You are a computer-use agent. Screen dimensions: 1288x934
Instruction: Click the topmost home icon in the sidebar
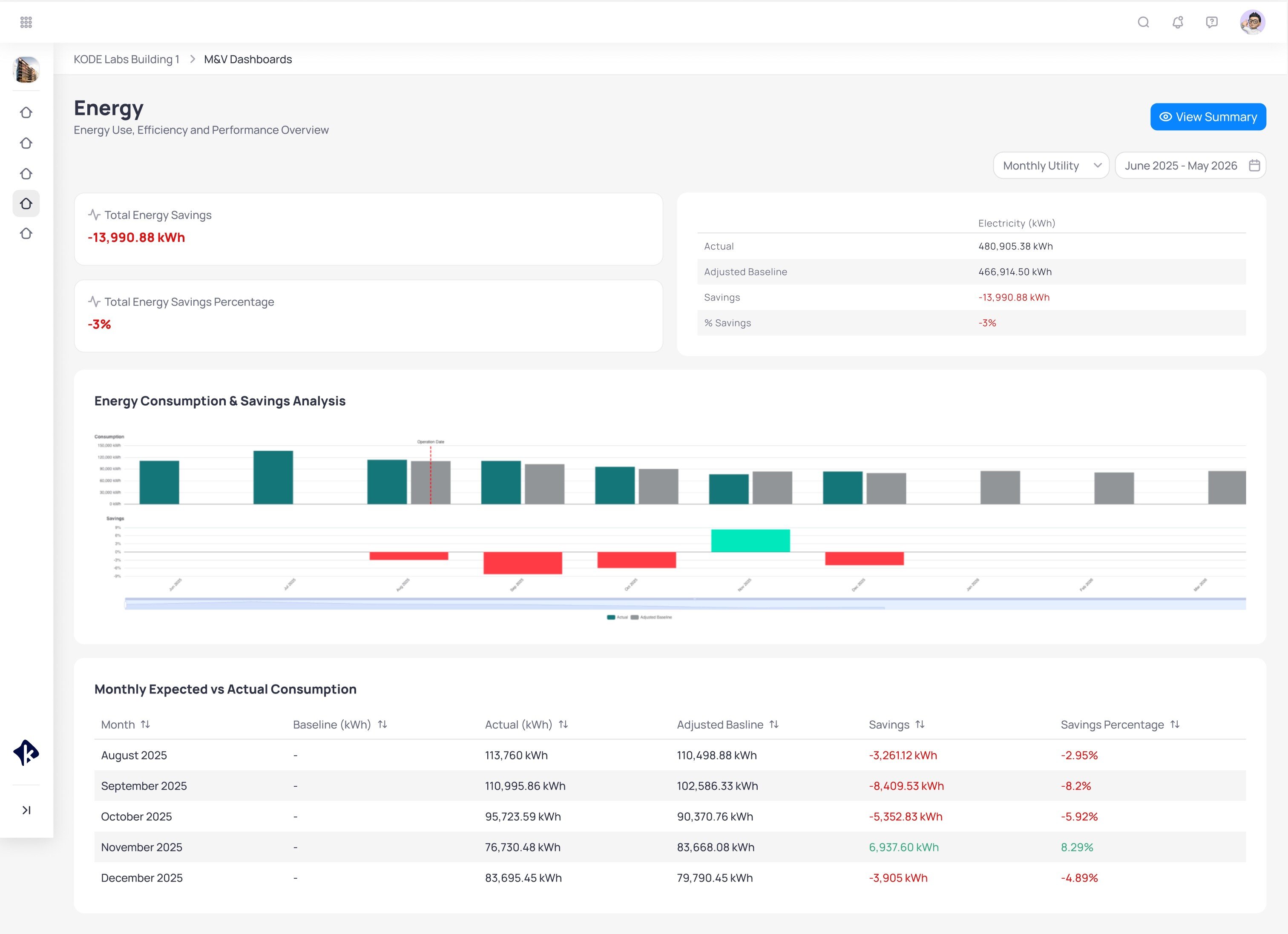(26, 112)
